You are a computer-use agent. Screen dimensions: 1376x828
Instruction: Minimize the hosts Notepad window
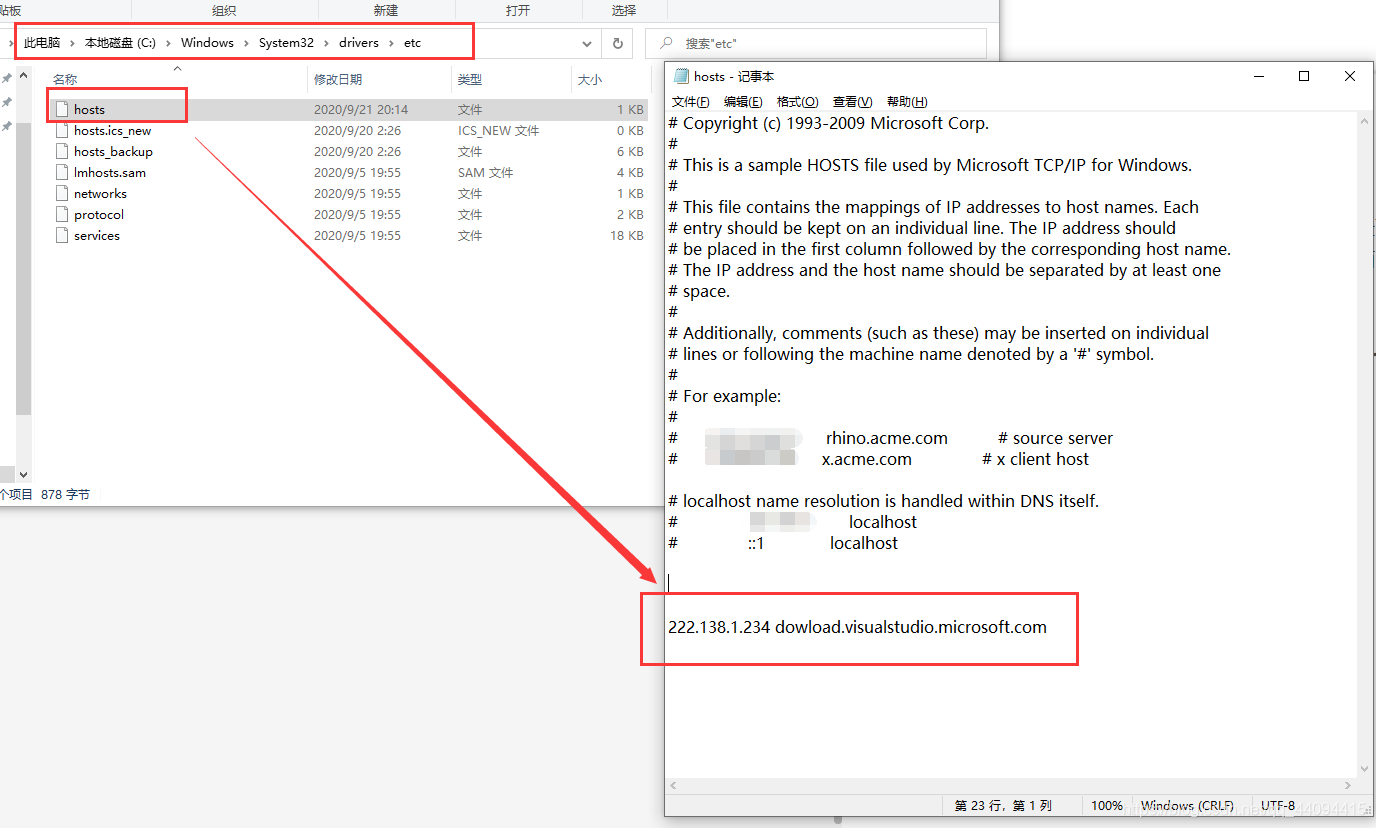1258,76
